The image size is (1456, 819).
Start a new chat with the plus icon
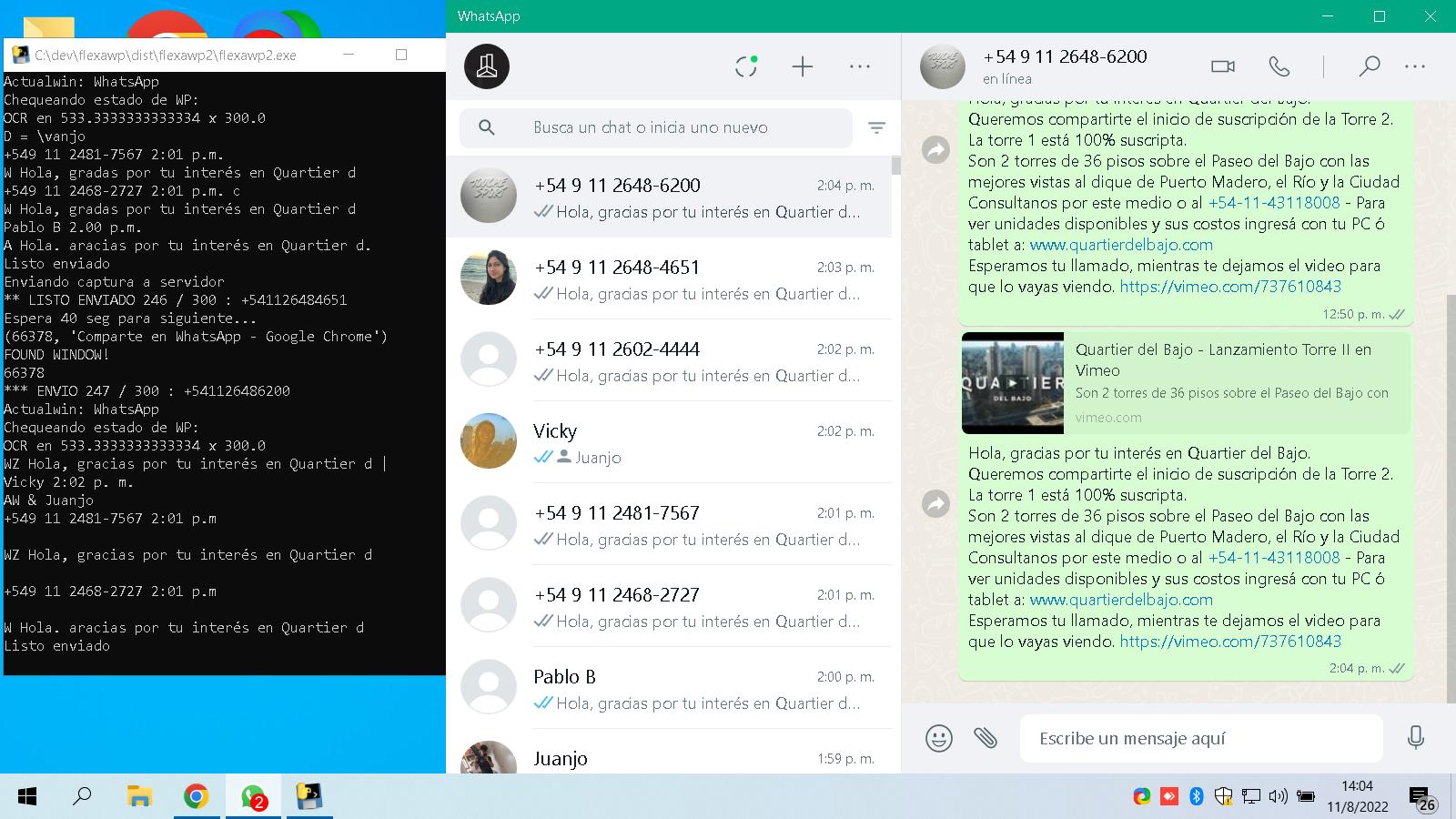click(803, 66)
